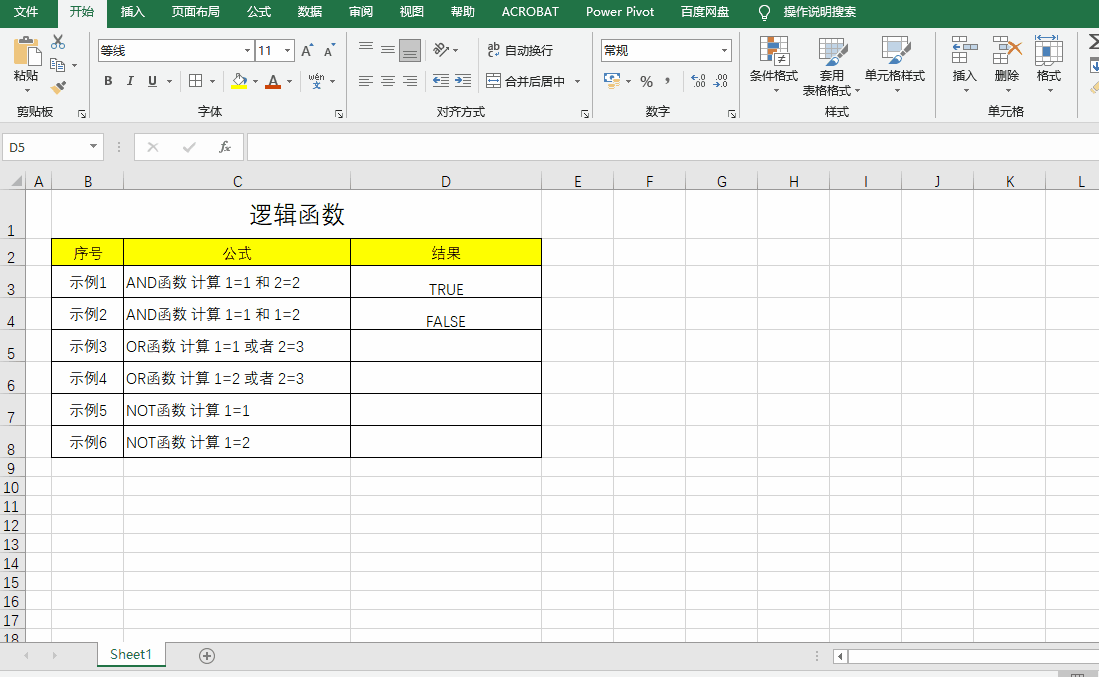Open the 格式 cell format menu

pos(1049,64)
